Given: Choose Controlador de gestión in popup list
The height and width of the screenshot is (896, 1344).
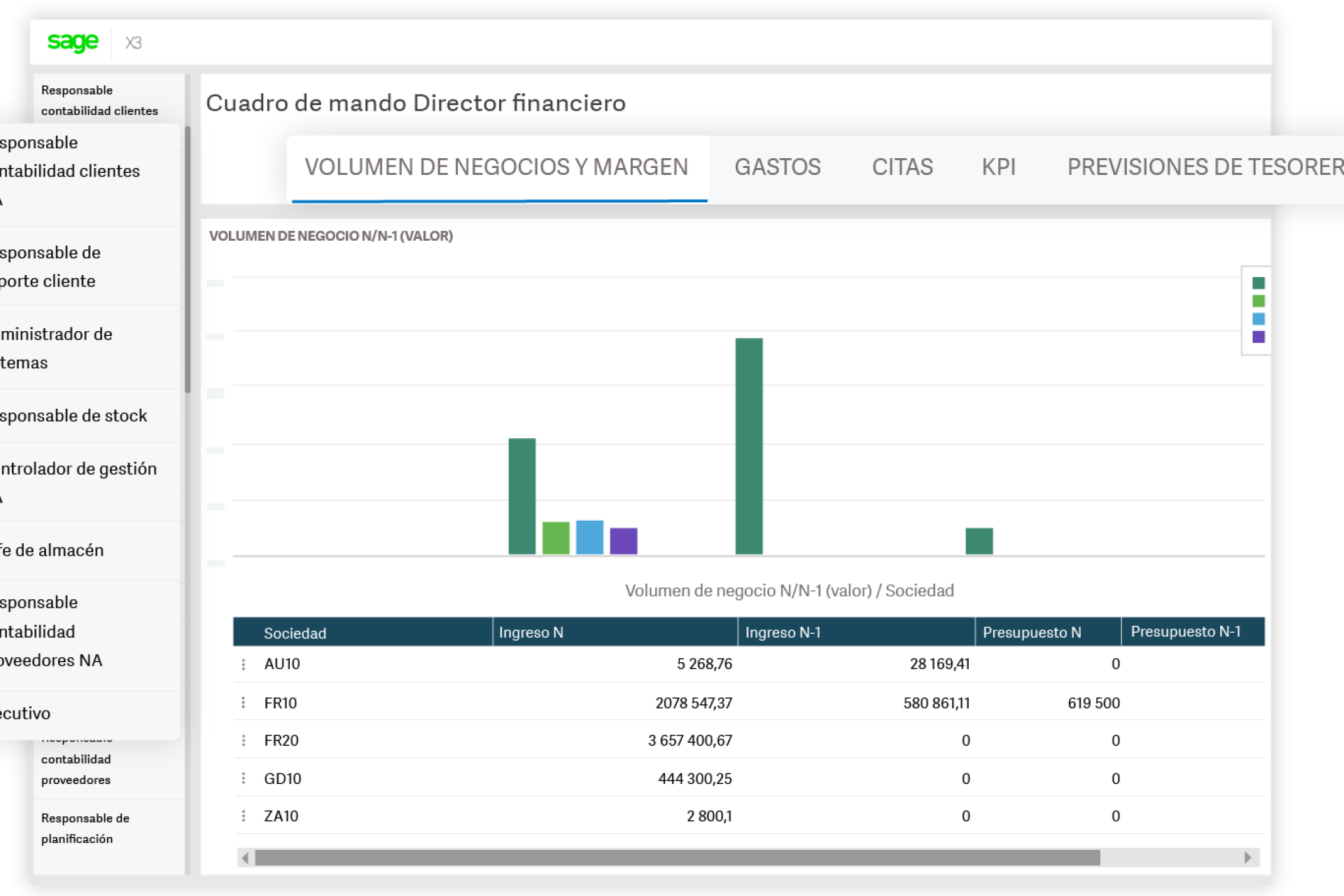Looking at the screenshot, I should click(90, 482).
